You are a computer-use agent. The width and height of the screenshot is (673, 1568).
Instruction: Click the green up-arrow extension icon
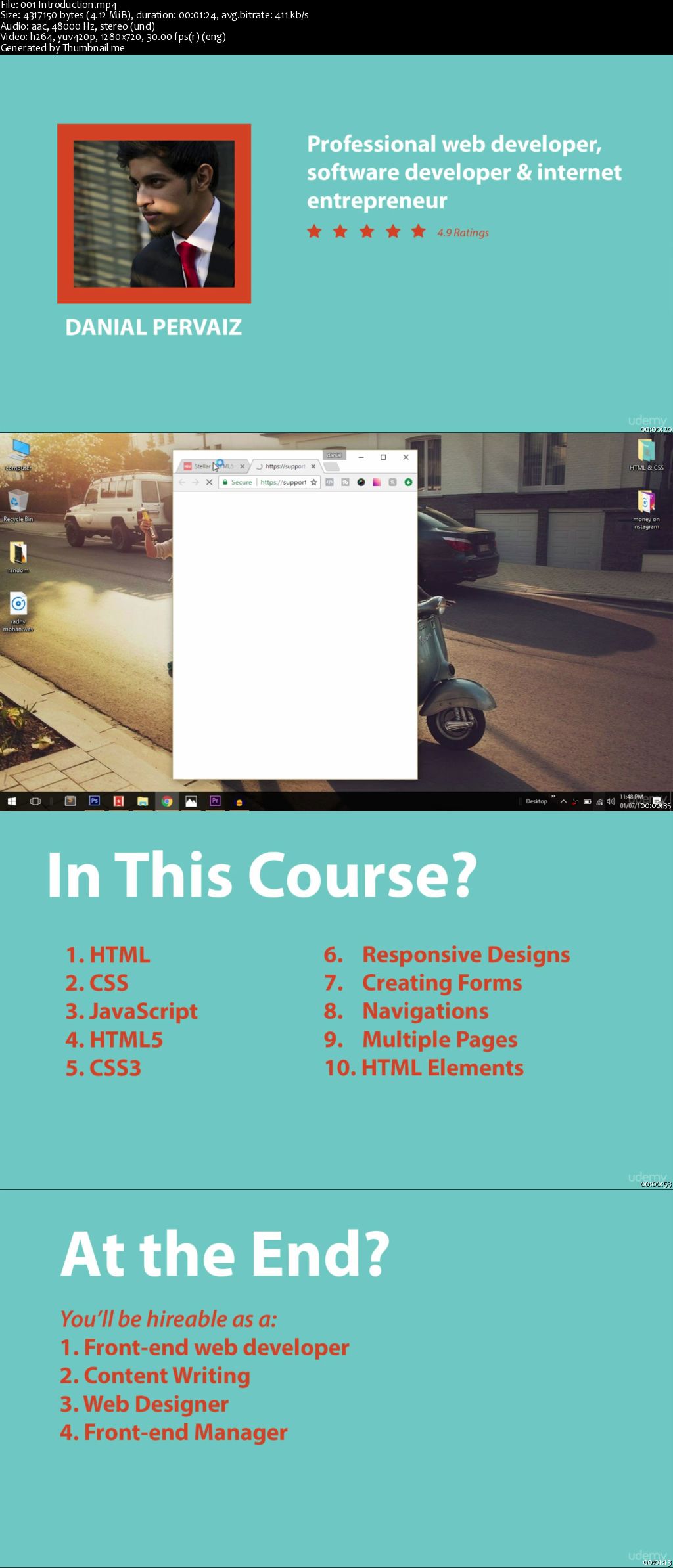[x=408, y=482]
